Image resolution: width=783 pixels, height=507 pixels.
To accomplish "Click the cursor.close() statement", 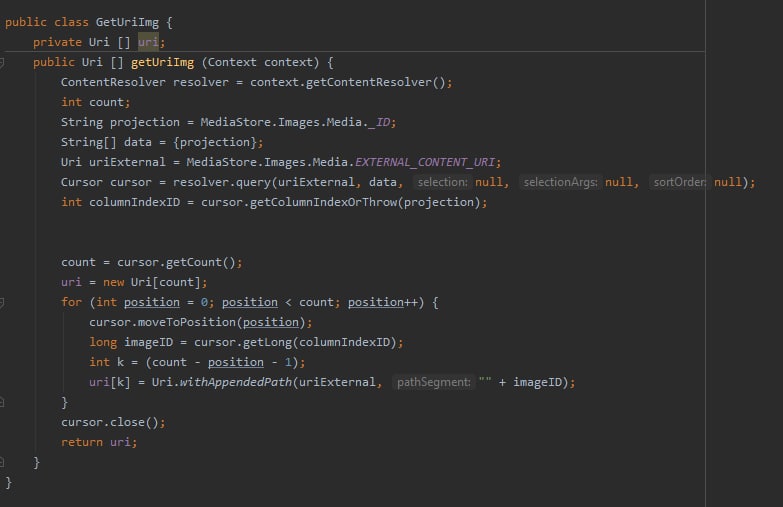I will pyautogui.click(x=113, y=422).
